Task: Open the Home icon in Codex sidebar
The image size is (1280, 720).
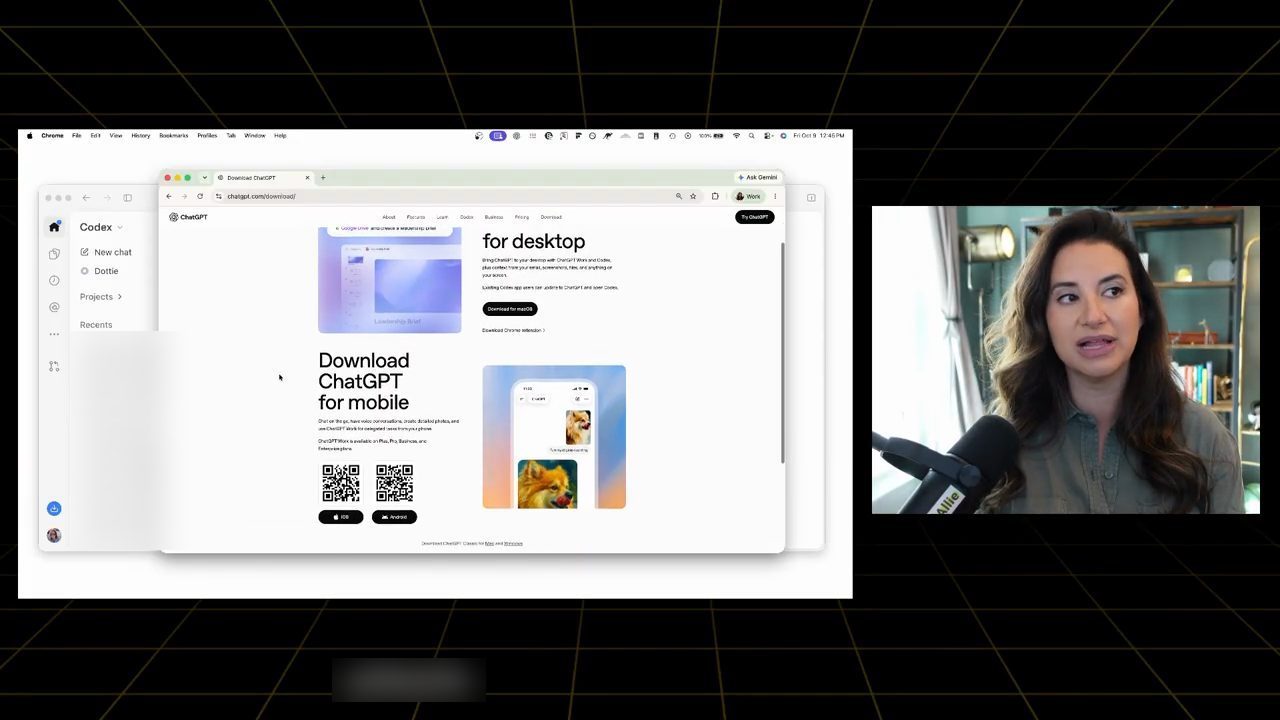Action: click(54, 227)
